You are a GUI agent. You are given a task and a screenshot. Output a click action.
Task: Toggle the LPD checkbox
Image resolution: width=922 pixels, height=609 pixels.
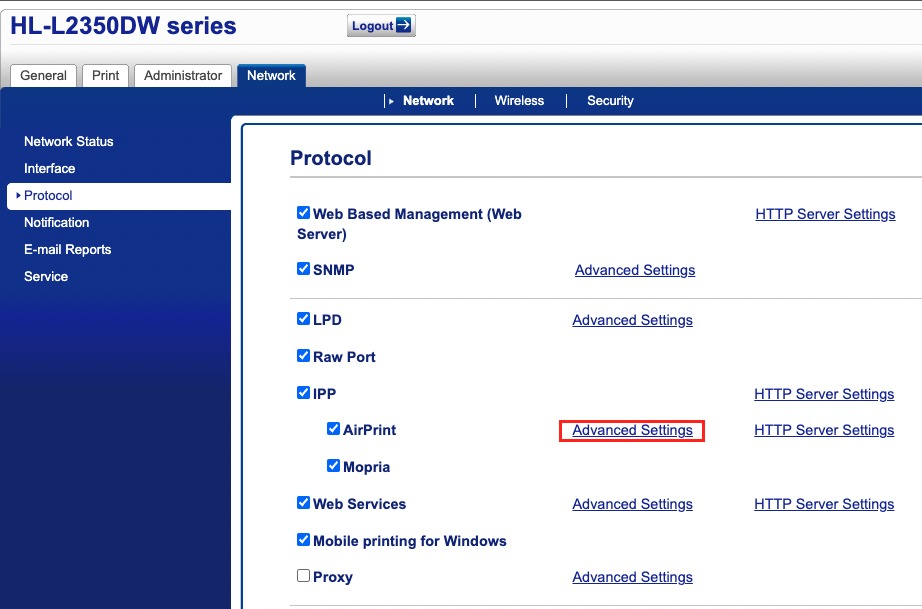(303, 319)
